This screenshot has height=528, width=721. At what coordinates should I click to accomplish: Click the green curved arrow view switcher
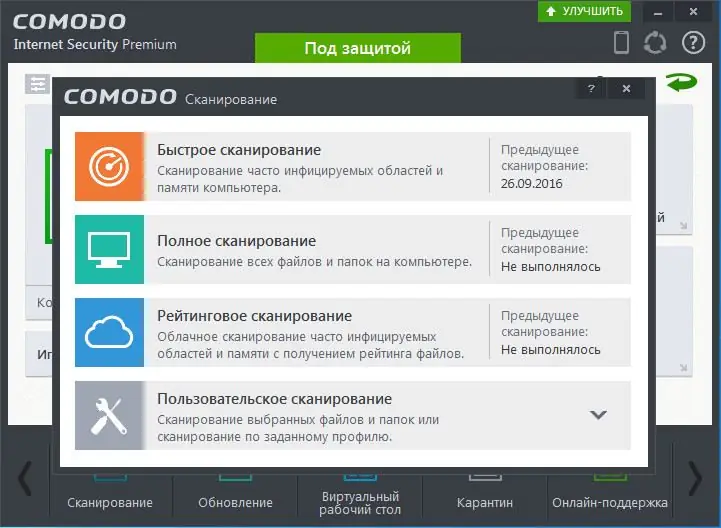(x=681, y=83)
